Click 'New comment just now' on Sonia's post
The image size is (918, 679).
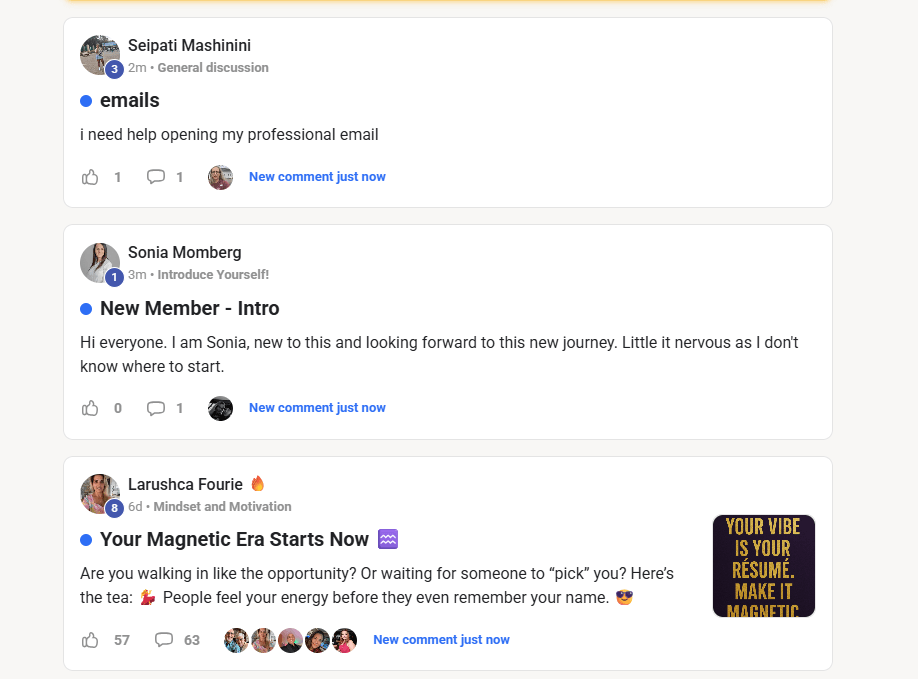tap(317, 408)
